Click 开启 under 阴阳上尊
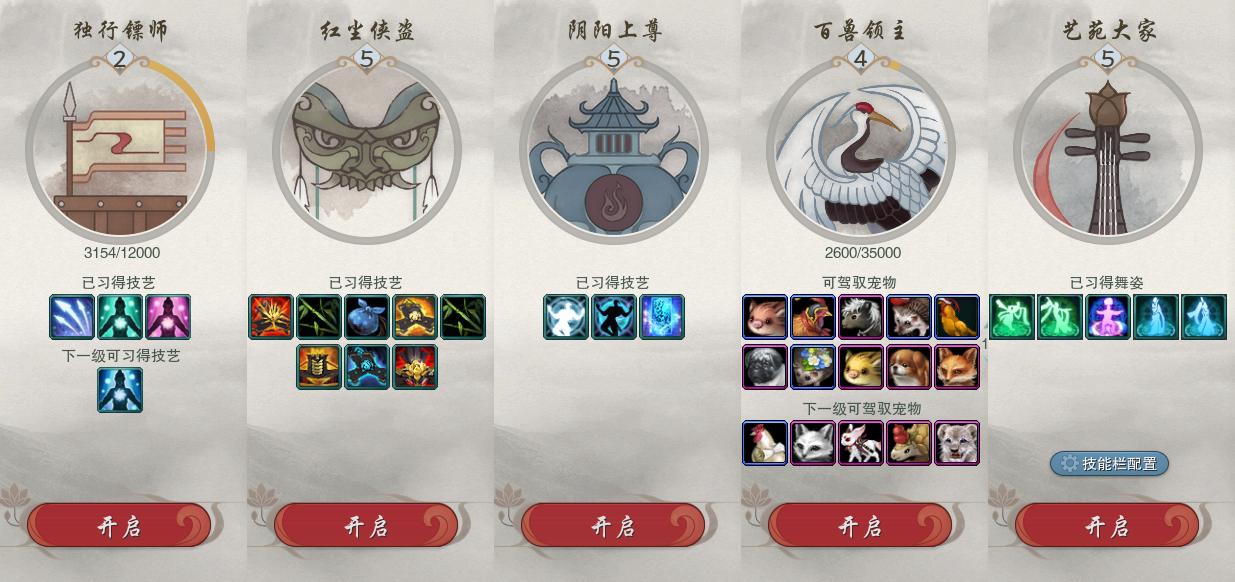Screen dimensions: 1235x582 613,526
